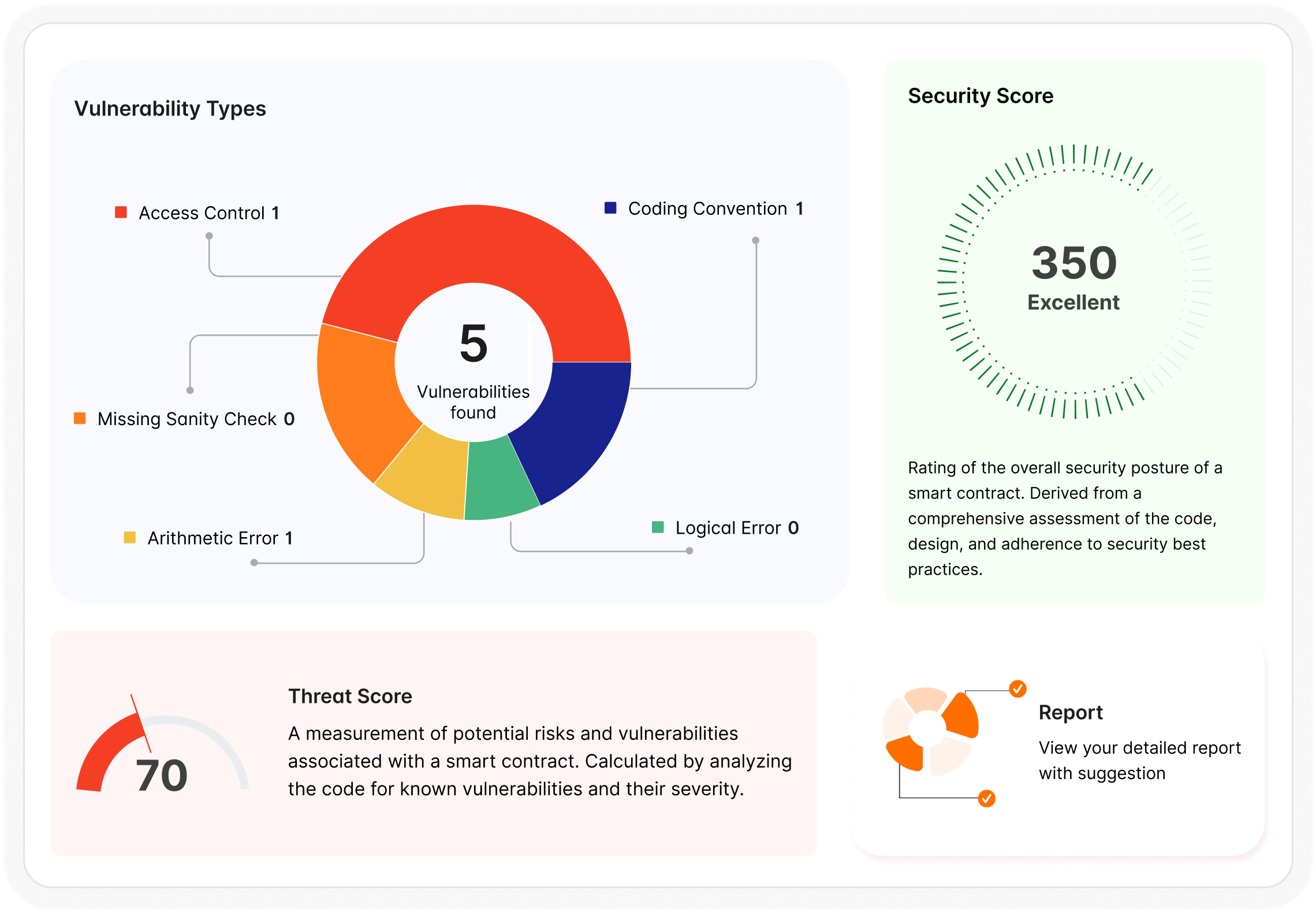Click the red Access Control legend square
Screen dimensions: 1316x912
[121, 212]
